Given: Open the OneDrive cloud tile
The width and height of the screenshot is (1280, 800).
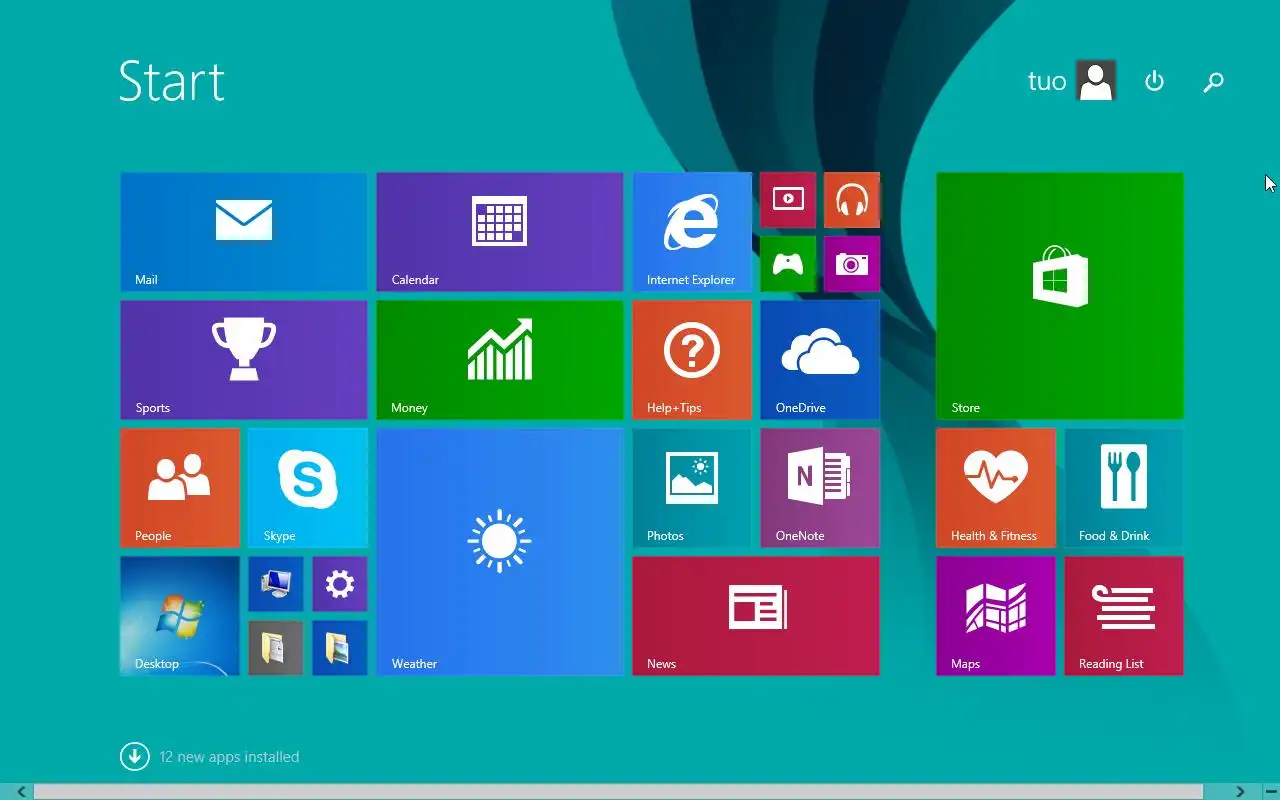Looking at the screenshot, I should click(820, 360).
